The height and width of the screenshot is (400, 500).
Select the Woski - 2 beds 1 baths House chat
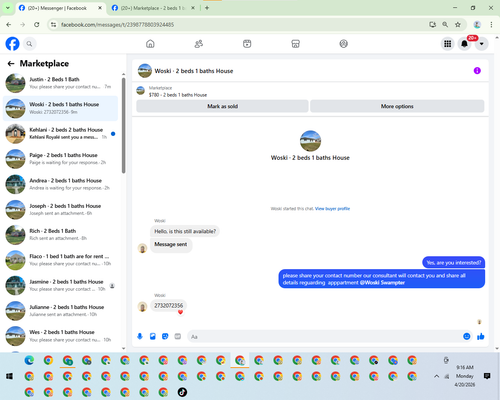pos(61,108)
